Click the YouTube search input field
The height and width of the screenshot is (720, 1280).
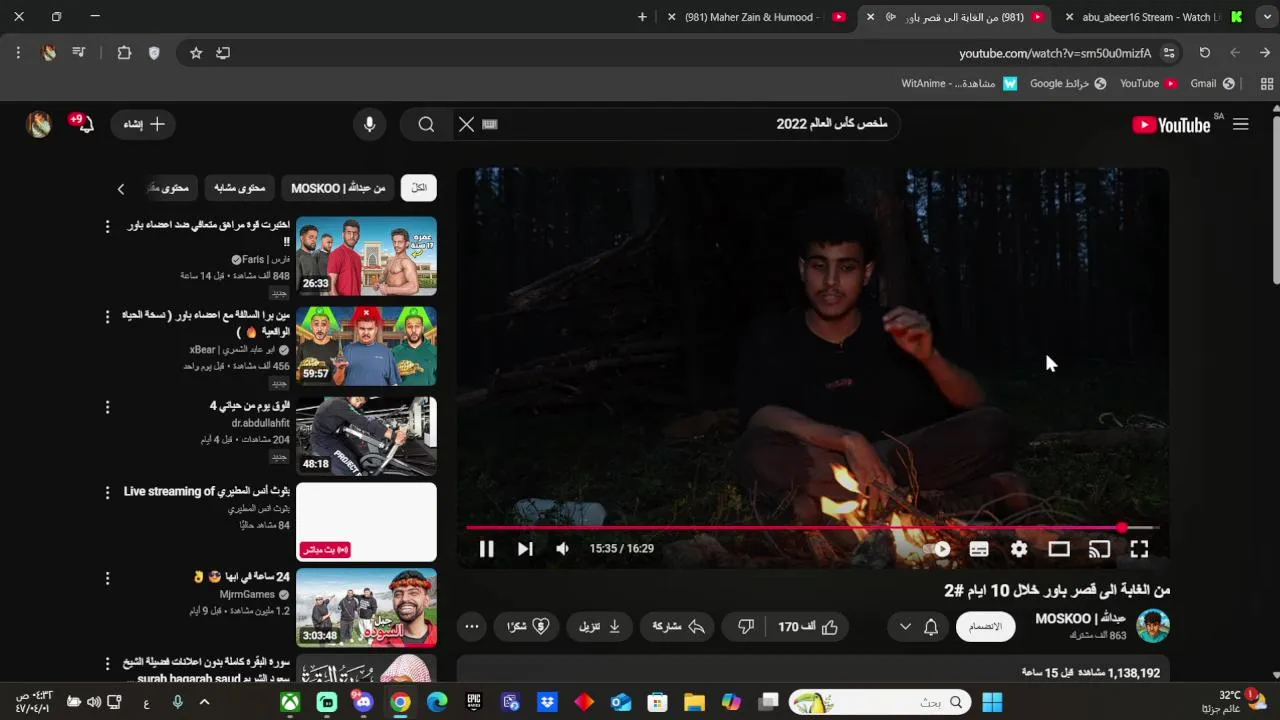point(700,124)
